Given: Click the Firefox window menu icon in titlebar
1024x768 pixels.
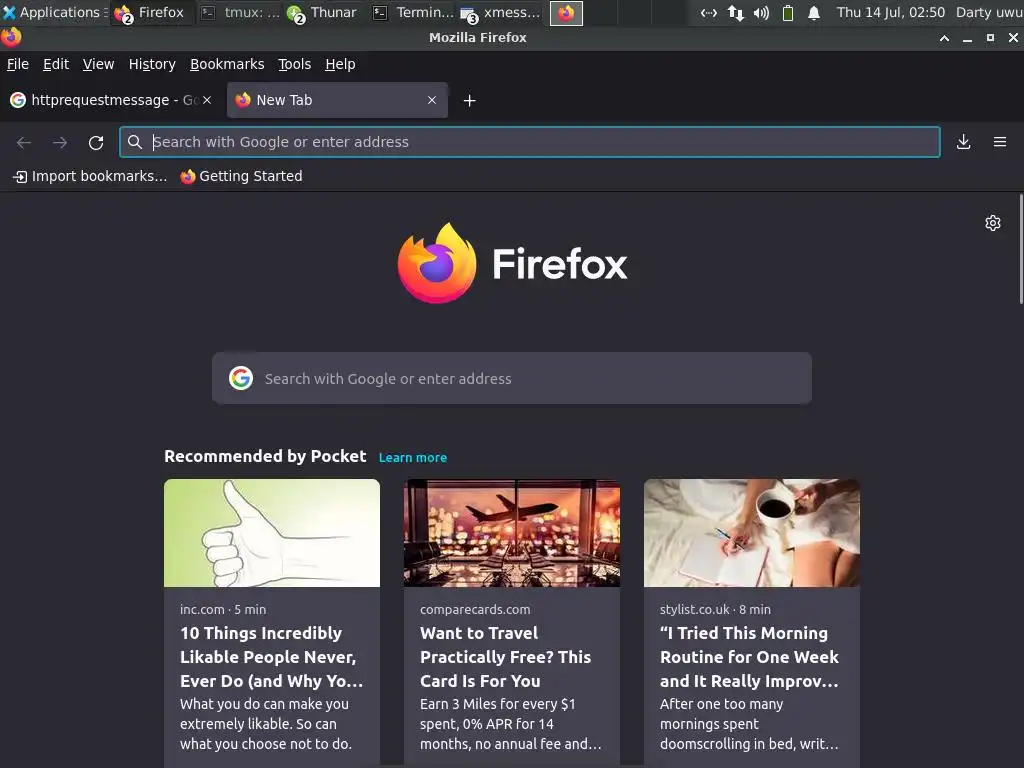Looking at the screenshot, I should tap(11, 37).
